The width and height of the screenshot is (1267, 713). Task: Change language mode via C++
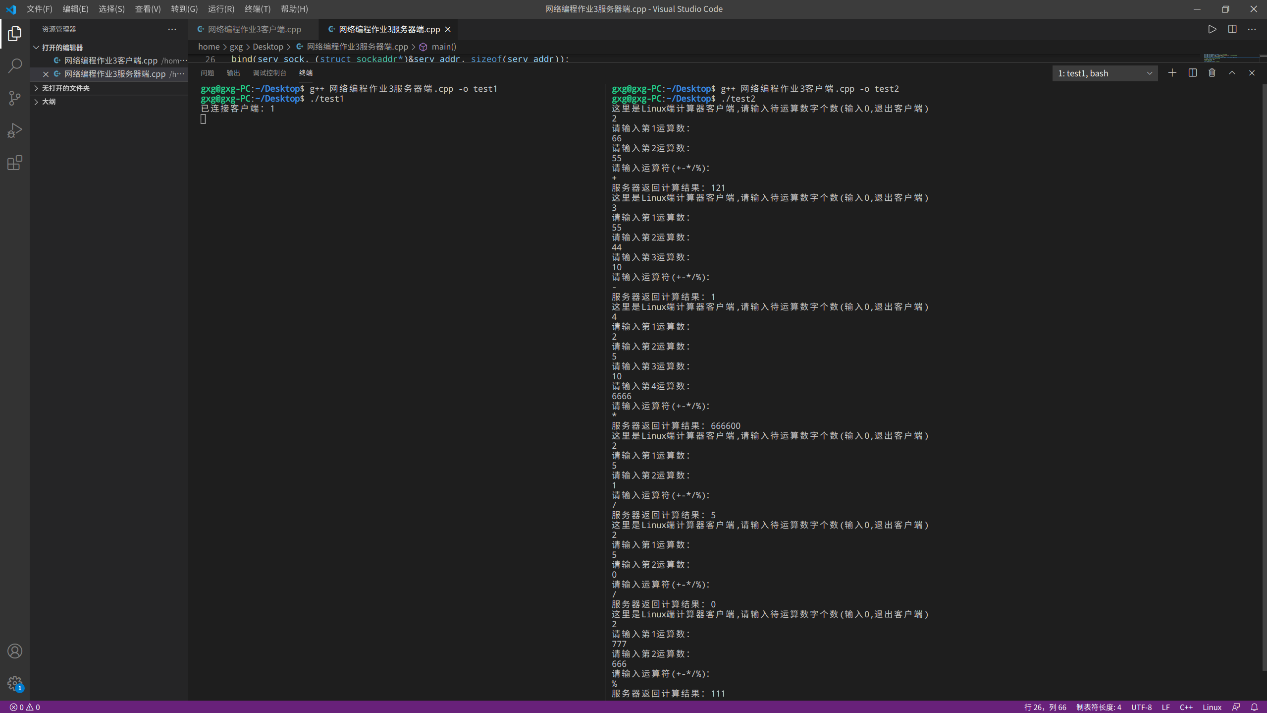click(1186, 707)
